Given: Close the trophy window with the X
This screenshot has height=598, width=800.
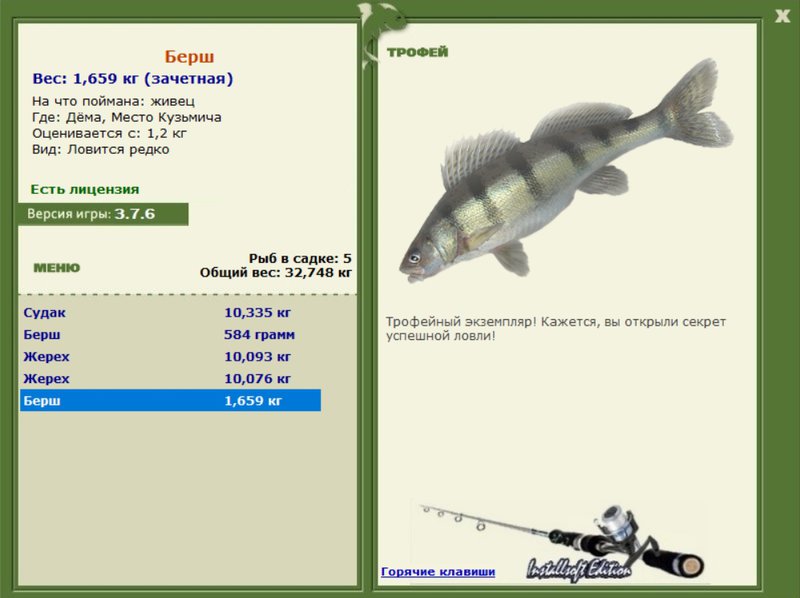Looking at the screenshot, I should point(782,15).
